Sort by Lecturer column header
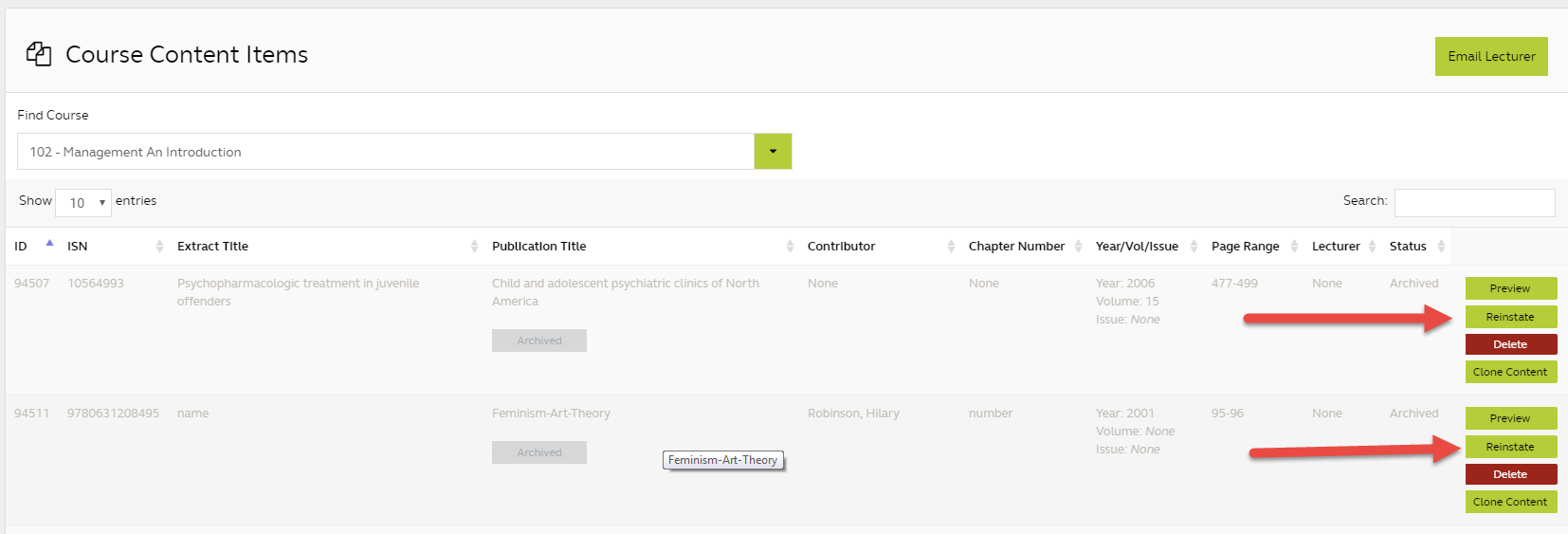1568x534 pixels. tap(1336, 247)
